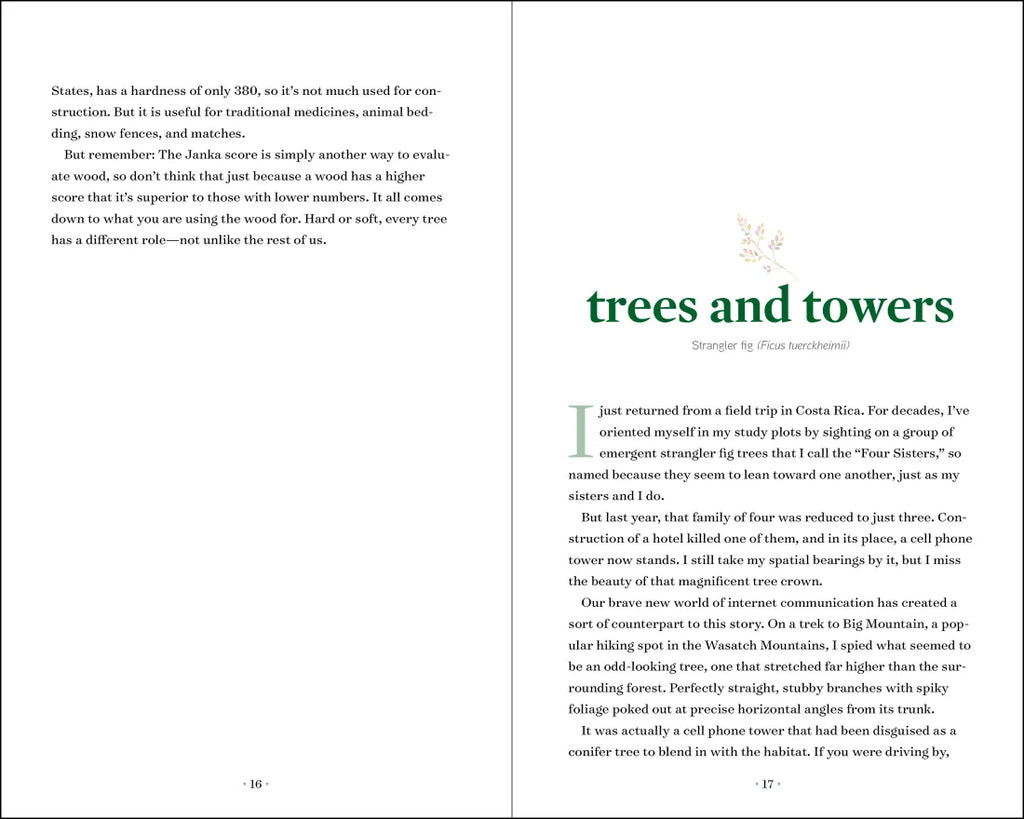Click the paragraph starting "But last year"
The height and width of the screenshot is (819, 1024).
pos(769,549)
